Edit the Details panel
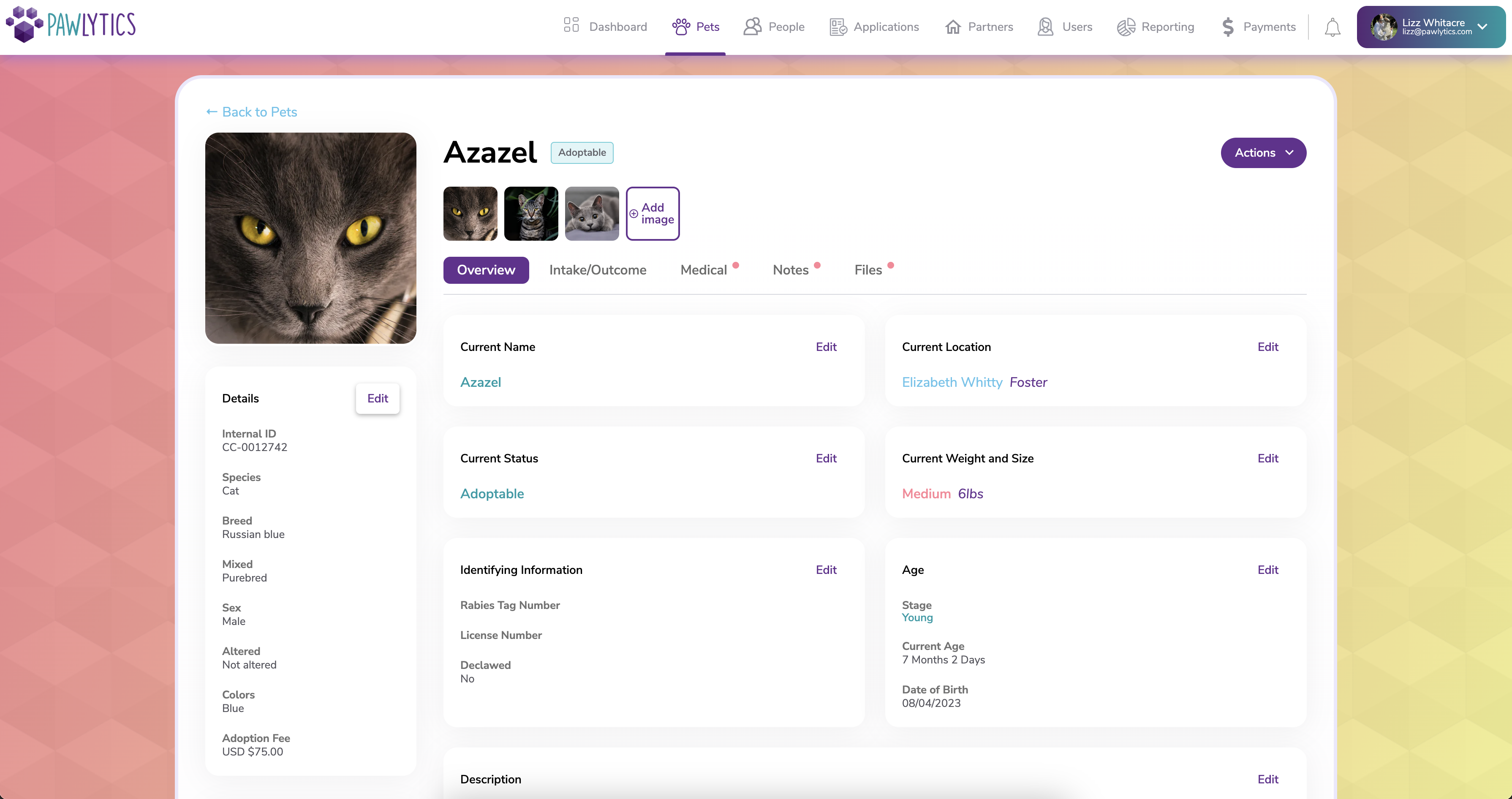This screenshot has width=1512, height=799. click(378, 398)
